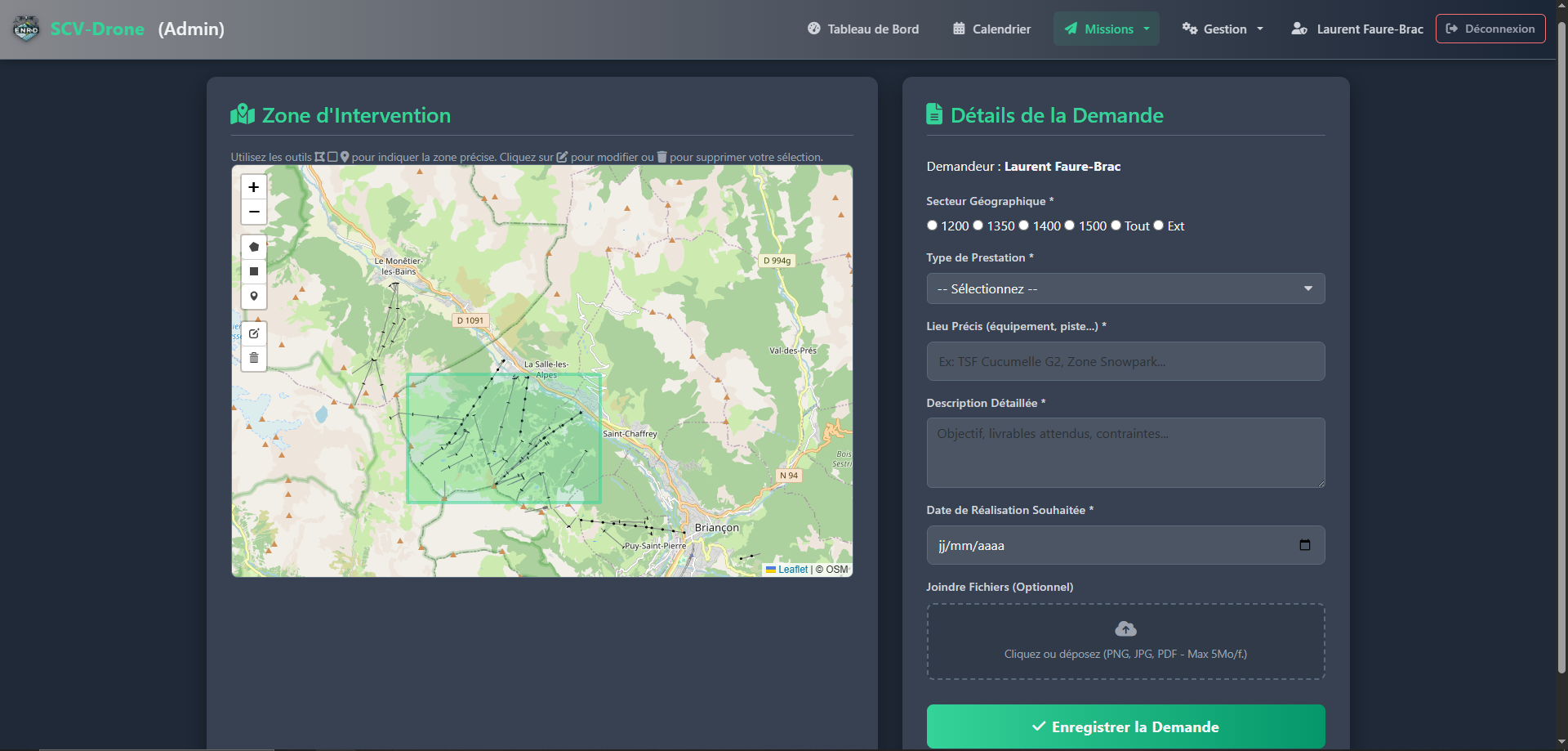Click Enregistrer la Demande button

(x=1125, y=726)
